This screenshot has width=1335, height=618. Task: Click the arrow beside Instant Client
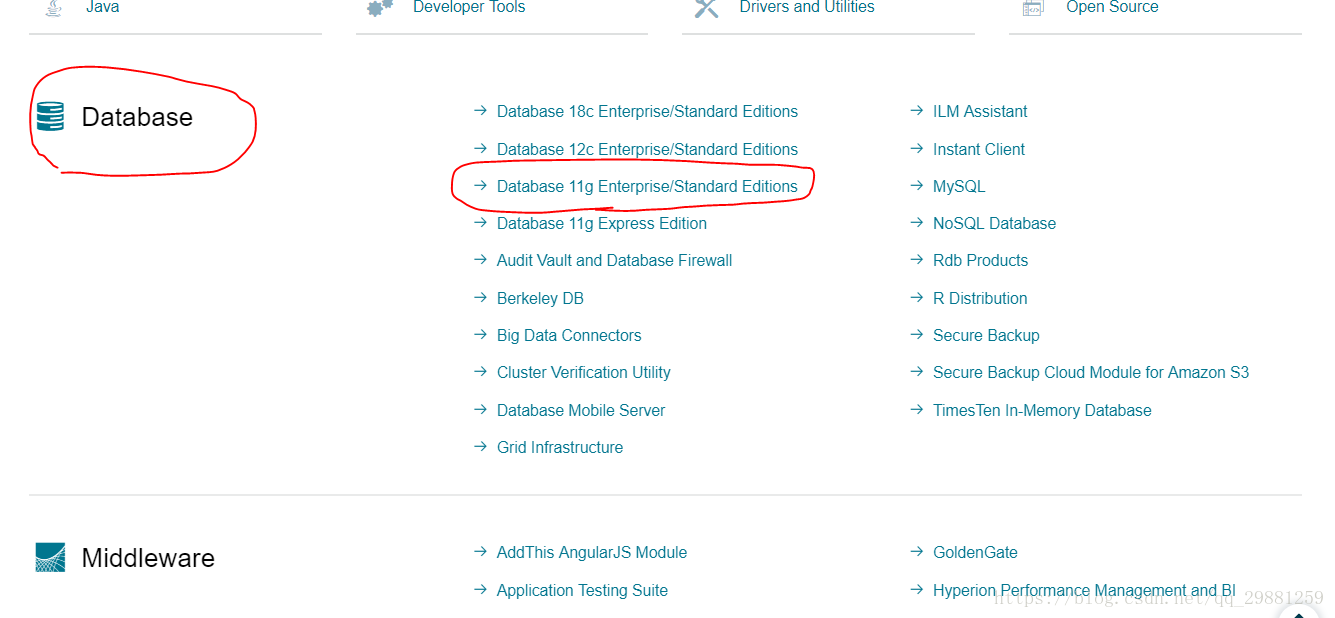tap(917, 148)
